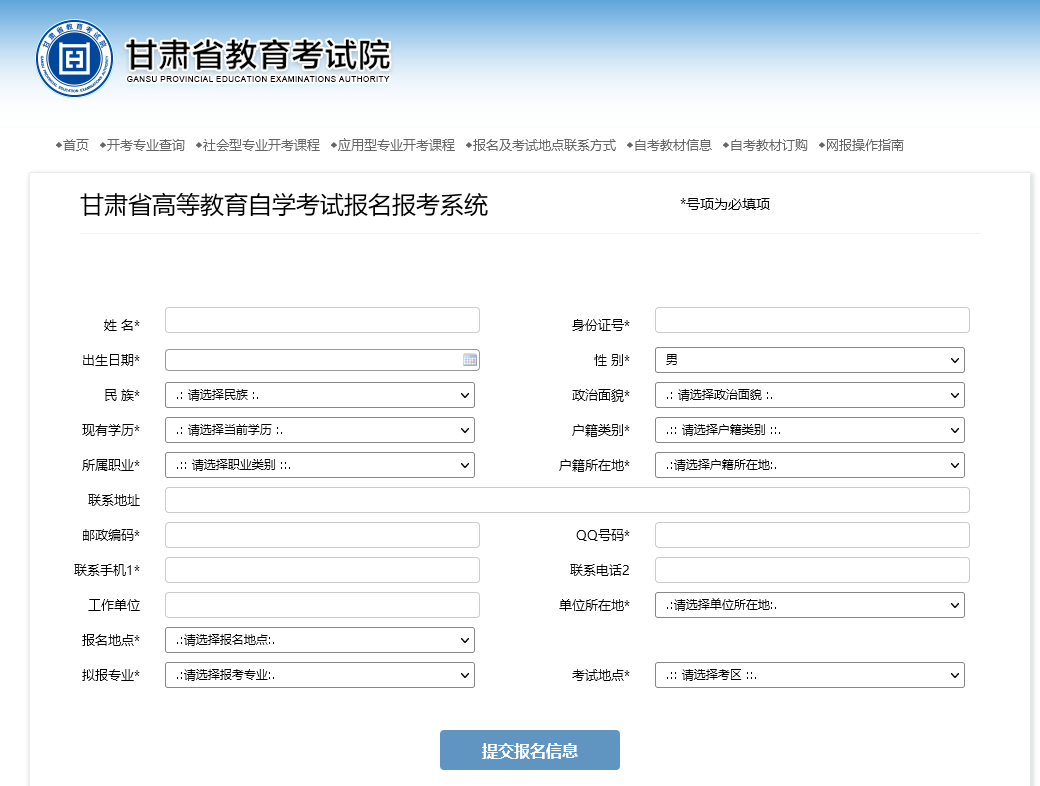Expand the 性别 dropdown showing 男

810,360
